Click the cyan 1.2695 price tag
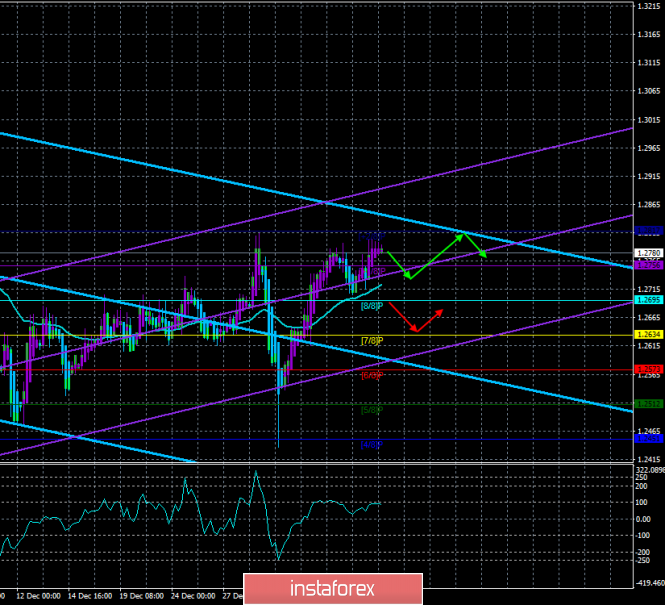Image resolution: width=665 pixels, height=605 pixels. (649, 300)
